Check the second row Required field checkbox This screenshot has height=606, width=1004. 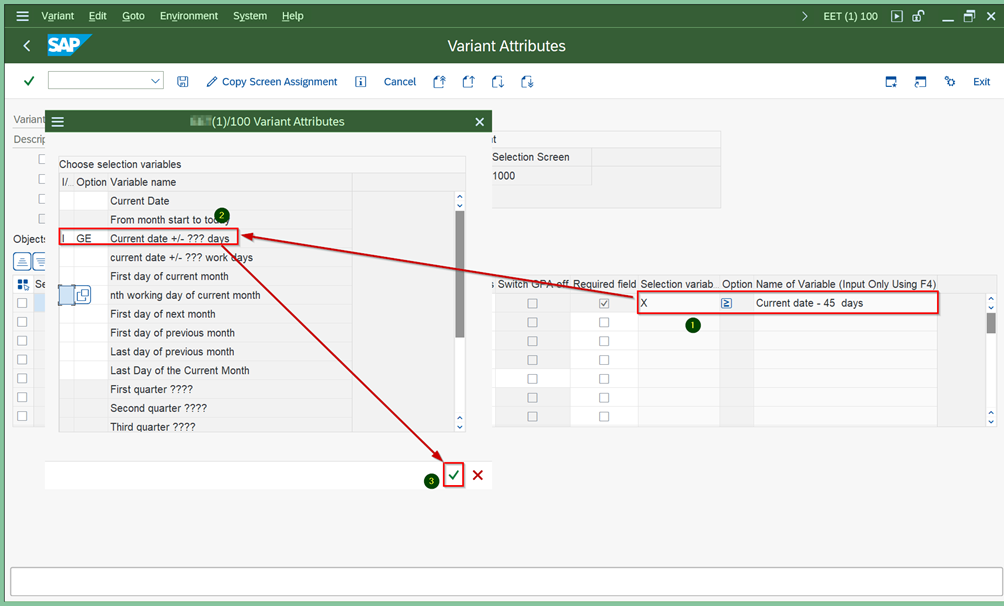tap(604, 322)
